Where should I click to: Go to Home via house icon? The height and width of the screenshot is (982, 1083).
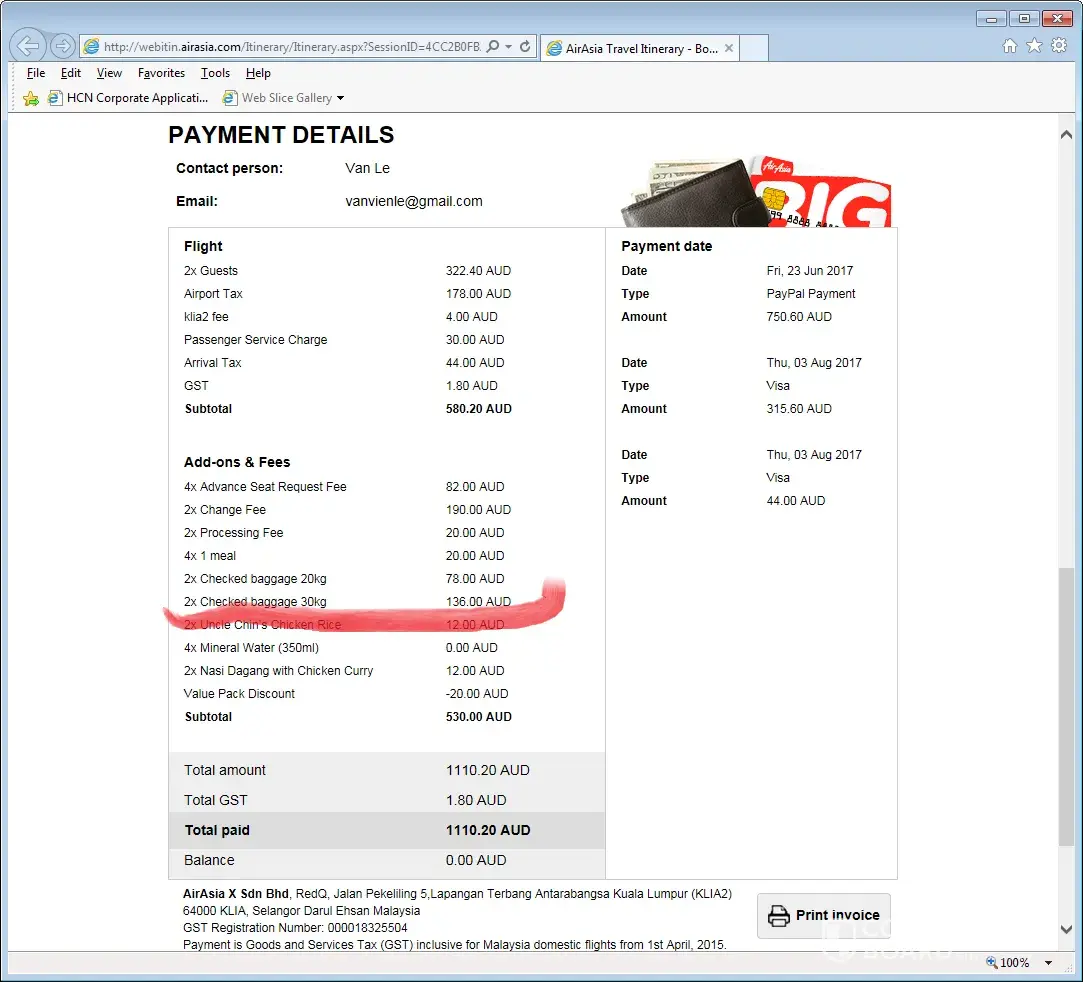(x=1010, y=46)
